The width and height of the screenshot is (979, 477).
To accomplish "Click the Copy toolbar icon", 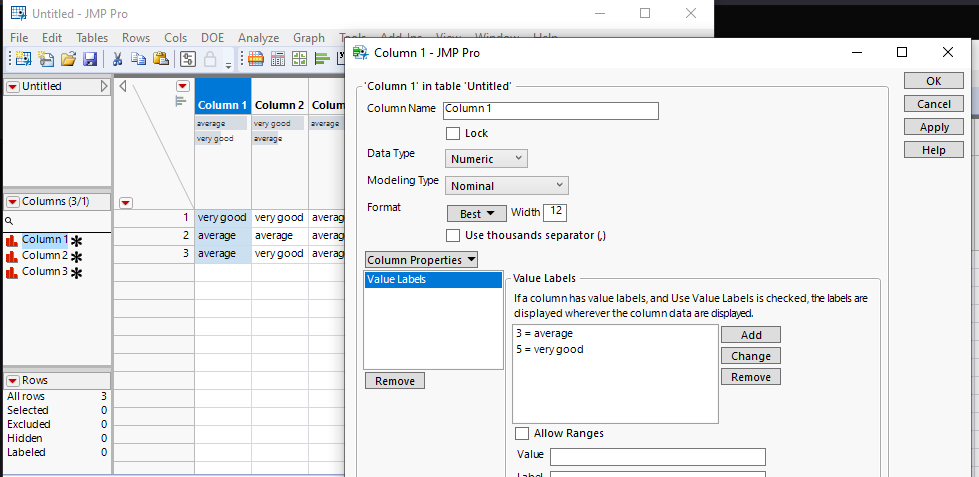I will [x=138, y=60].
